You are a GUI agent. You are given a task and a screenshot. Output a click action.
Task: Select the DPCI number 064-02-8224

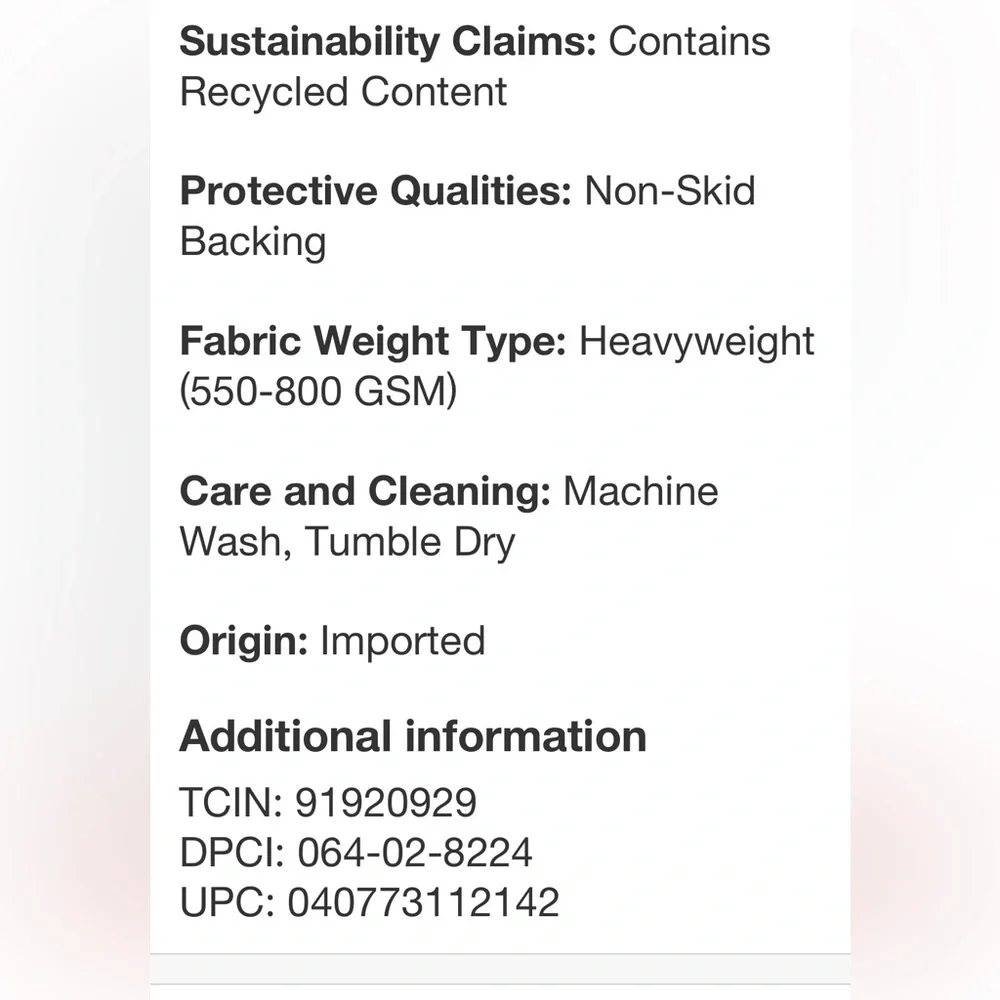point(415,852)
